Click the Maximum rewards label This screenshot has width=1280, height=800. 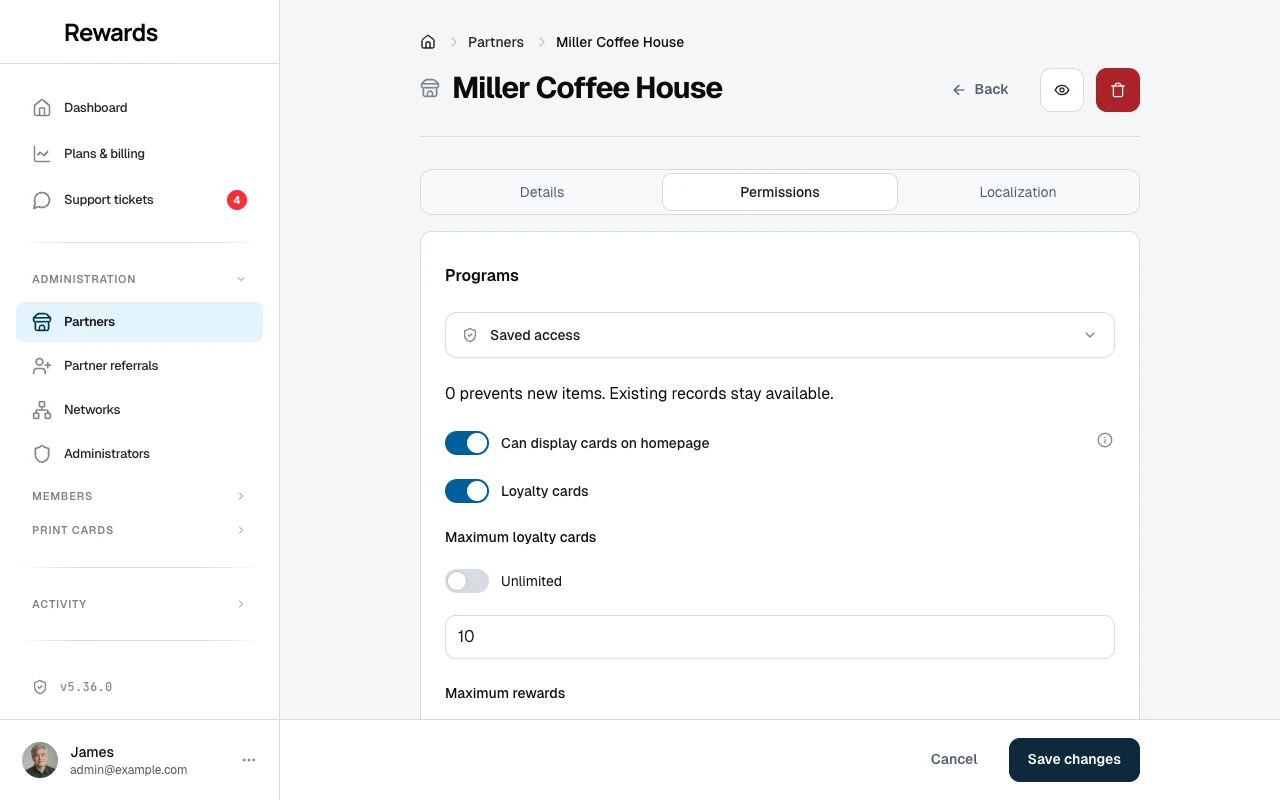point(505,693)
